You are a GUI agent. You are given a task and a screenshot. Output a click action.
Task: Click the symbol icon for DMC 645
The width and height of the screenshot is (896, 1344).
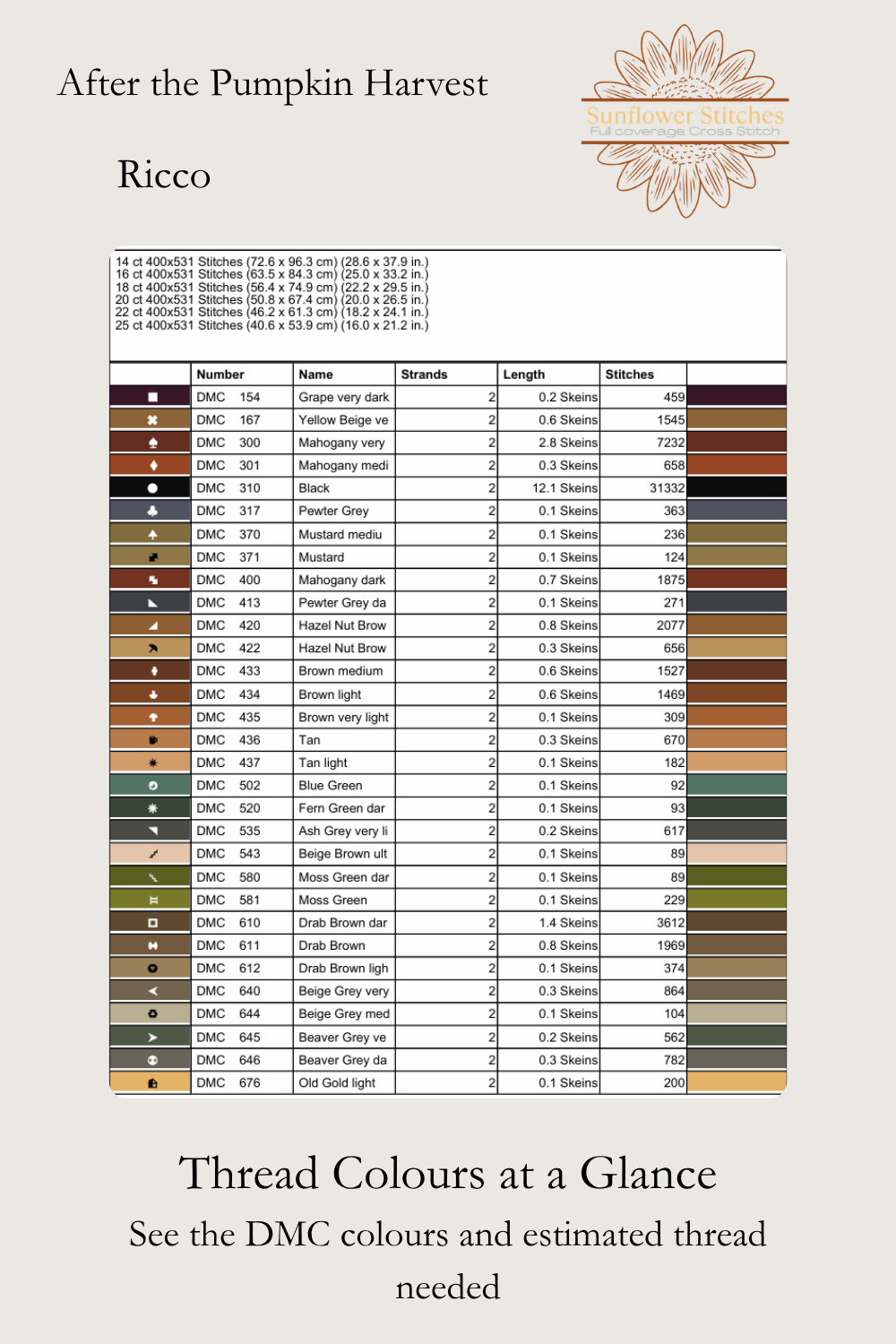(x=152, y=1037)
